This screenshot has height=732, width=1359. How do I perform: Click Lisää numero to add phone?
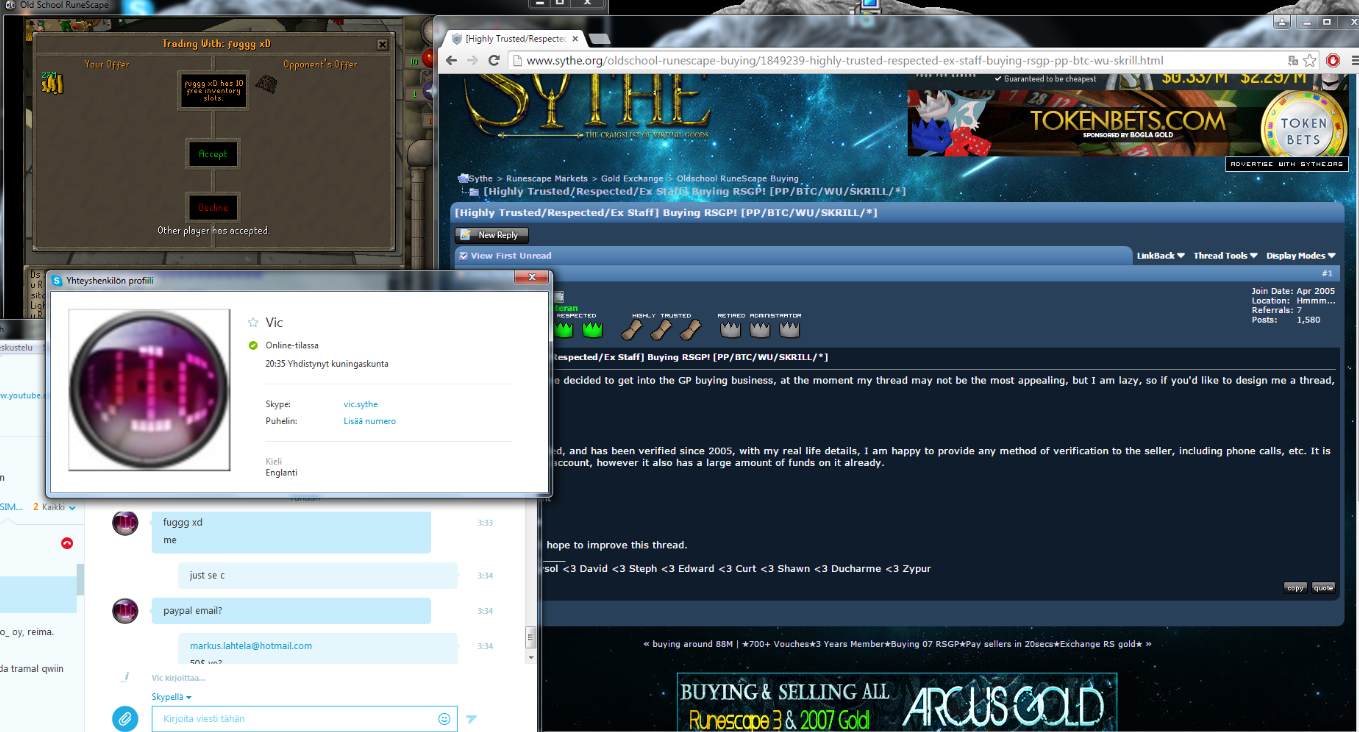369,421
